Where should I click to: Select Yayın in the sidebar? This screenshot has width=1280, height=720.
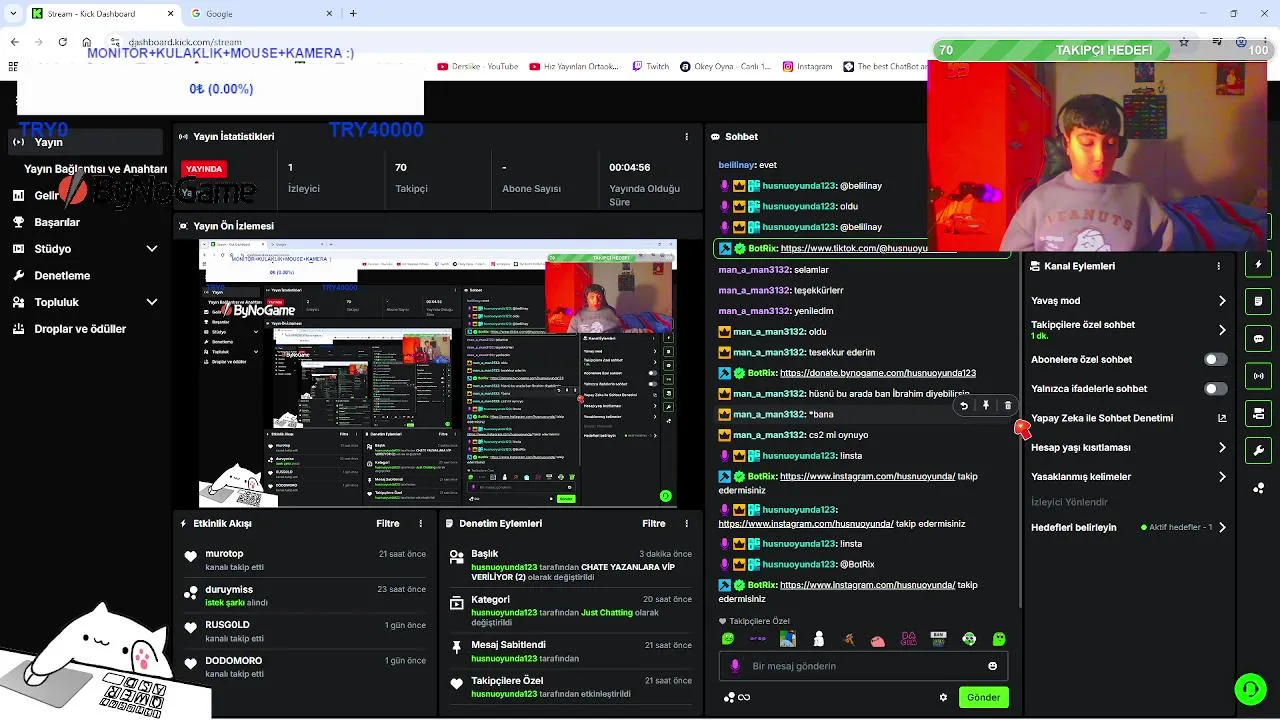86,142
